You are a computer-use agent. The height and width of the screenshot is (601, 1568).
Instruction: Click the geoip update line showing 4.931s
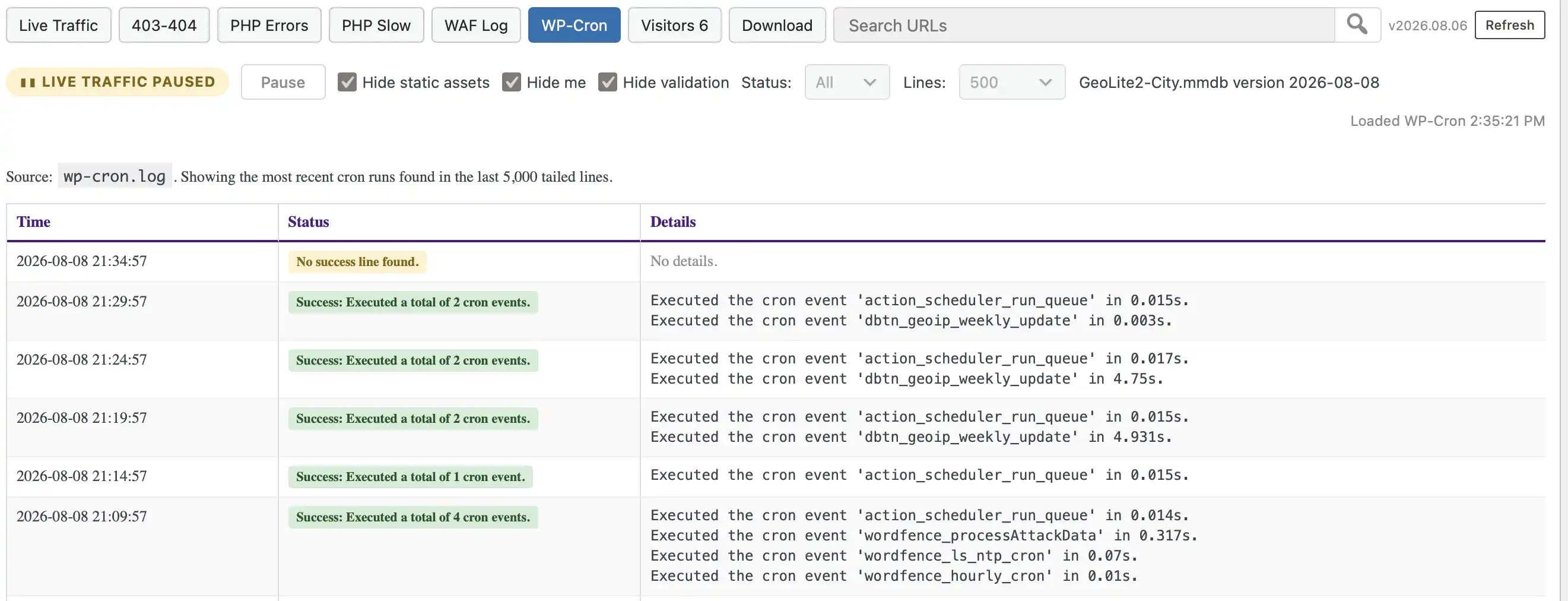[910, 437]
